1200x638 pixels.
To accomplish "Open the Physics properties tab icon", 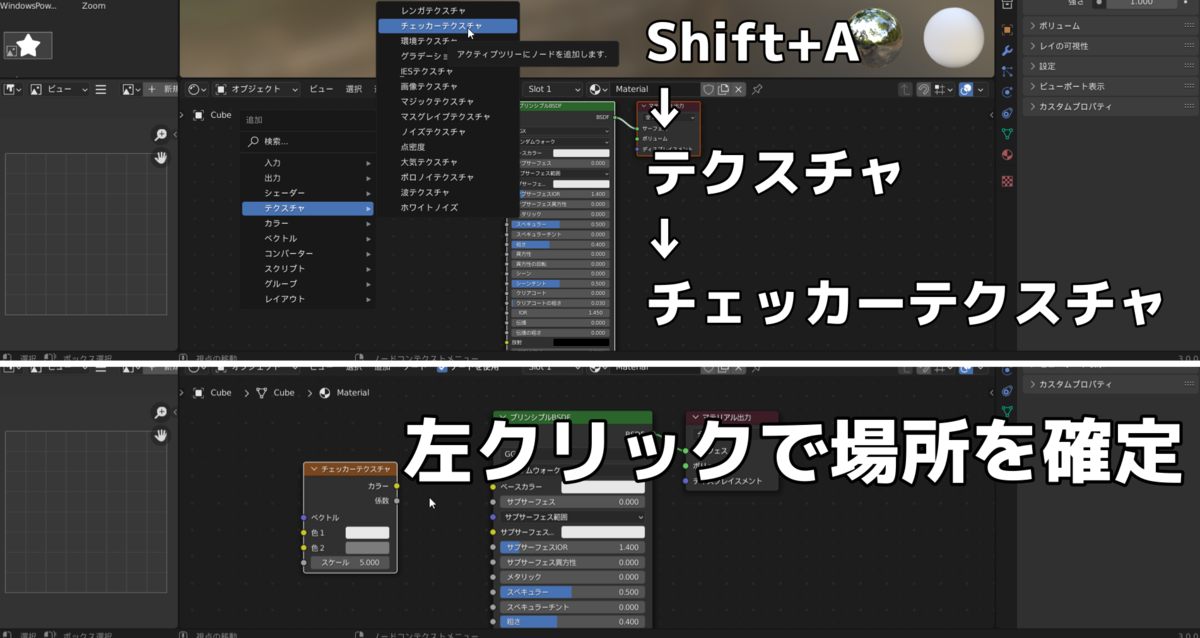I will click(x=1007, y=91).
